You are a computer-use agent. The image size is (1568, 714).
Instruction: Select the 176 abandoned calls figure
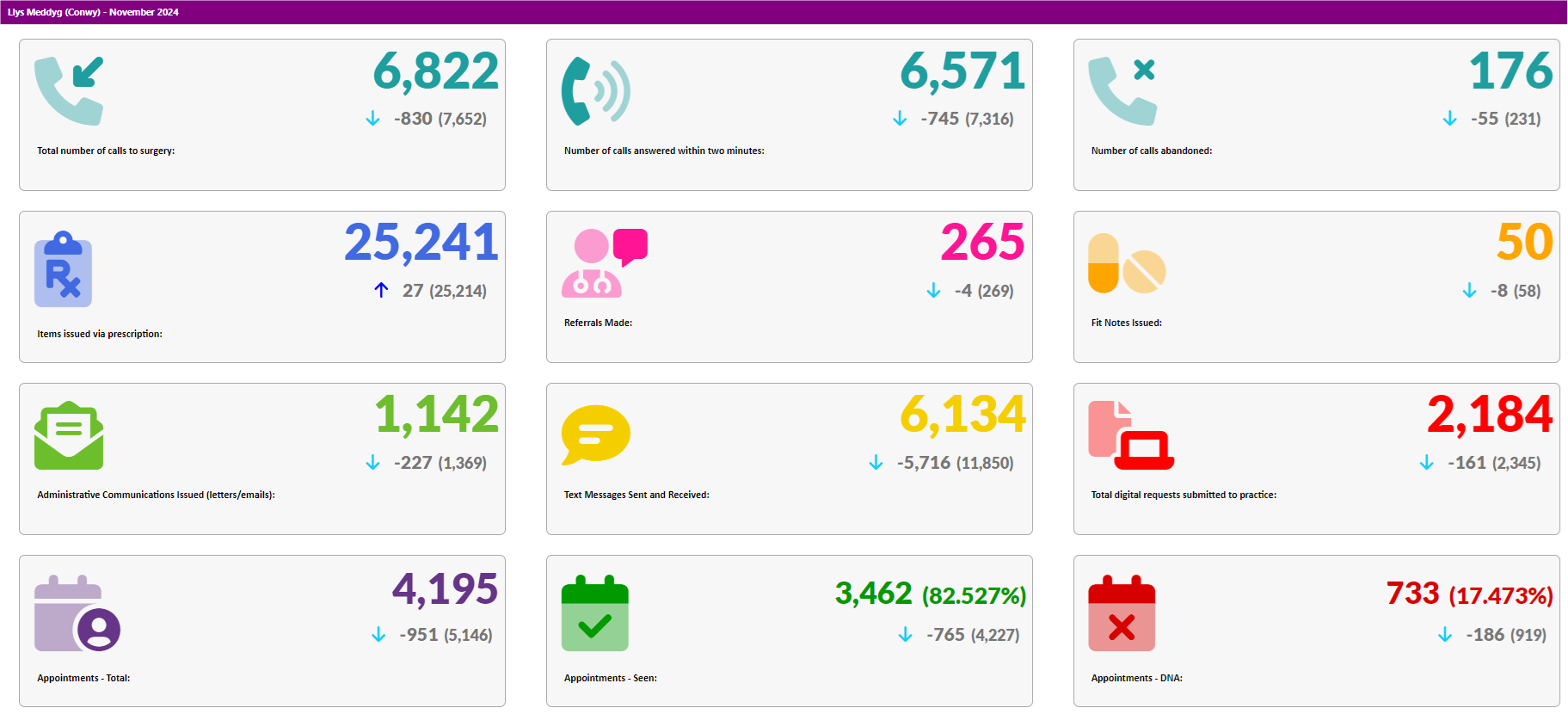1510,71
